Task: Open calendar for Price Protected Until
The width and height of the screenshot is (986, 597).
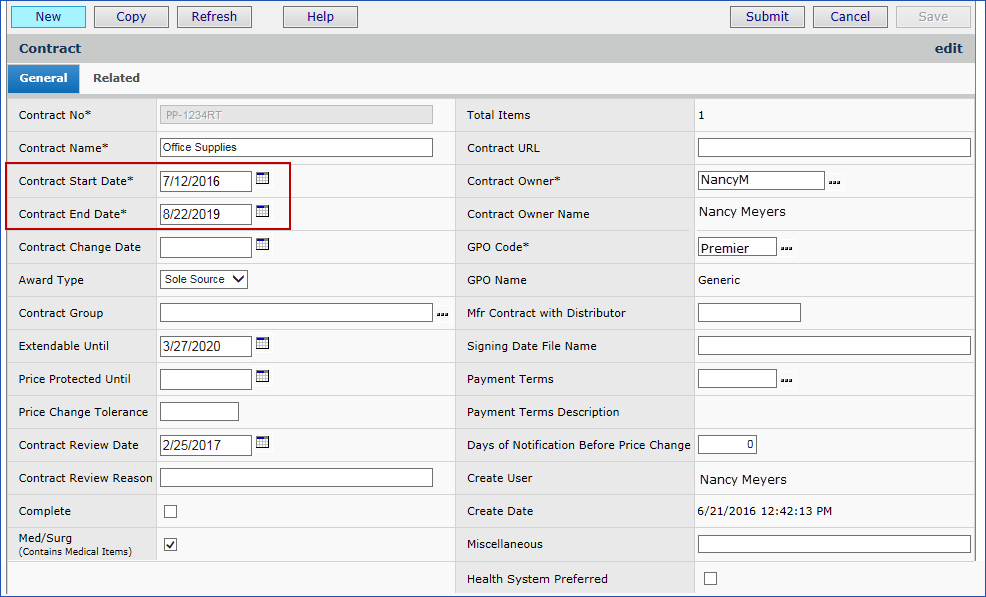Action: [263, 376]
